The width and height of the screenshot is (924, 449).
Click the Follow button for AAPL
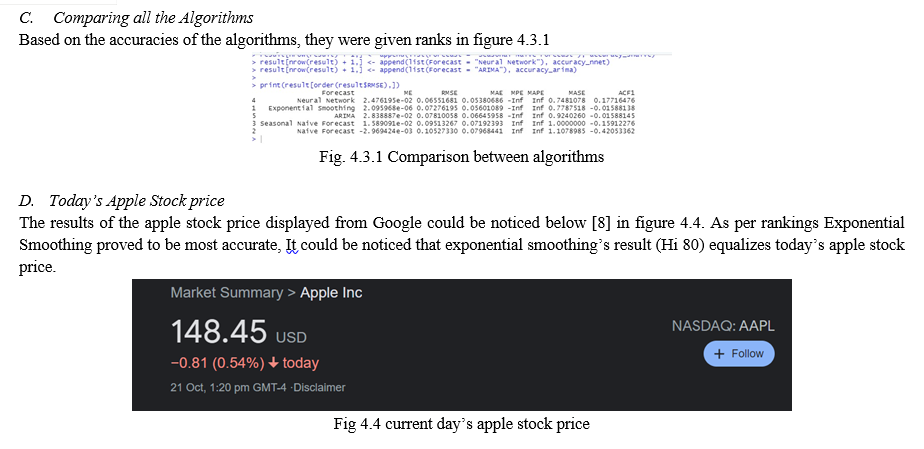739,354
